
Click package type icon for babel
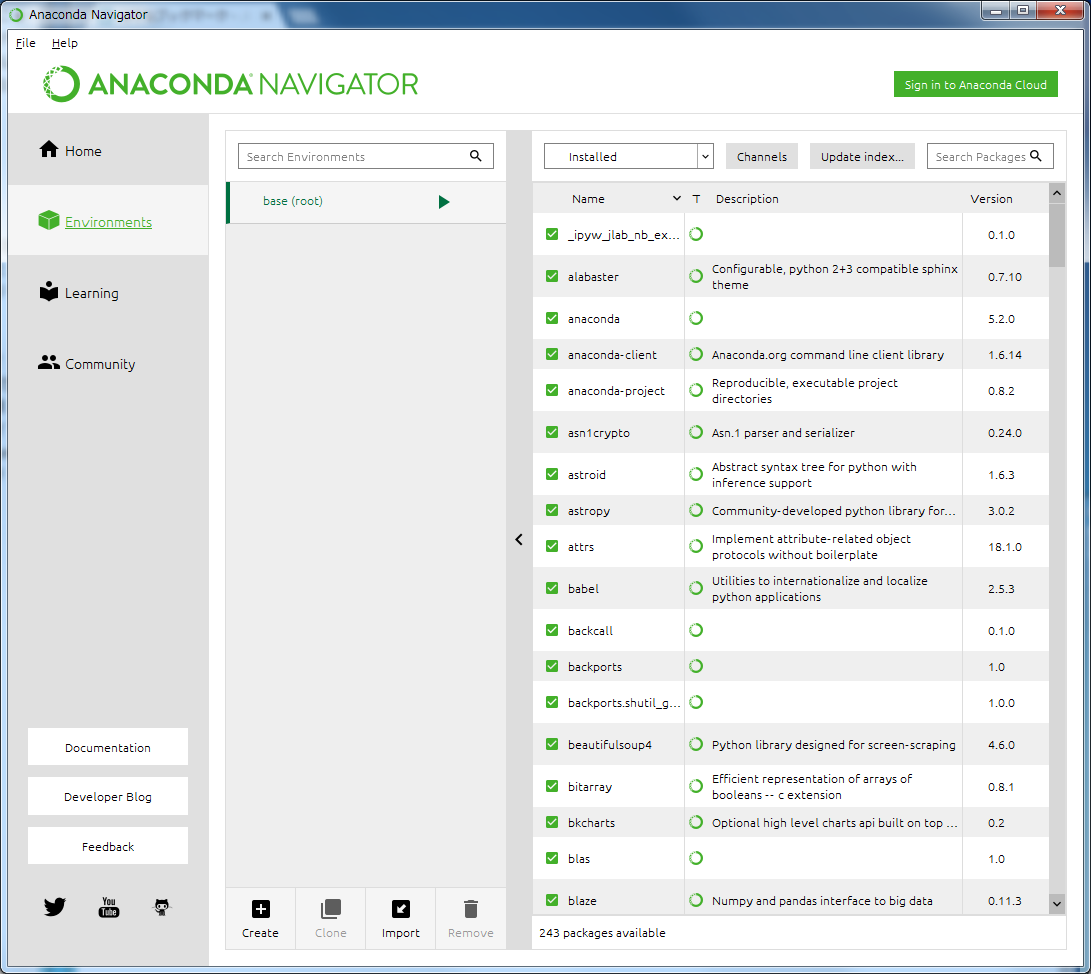click(x=696, y=588)
